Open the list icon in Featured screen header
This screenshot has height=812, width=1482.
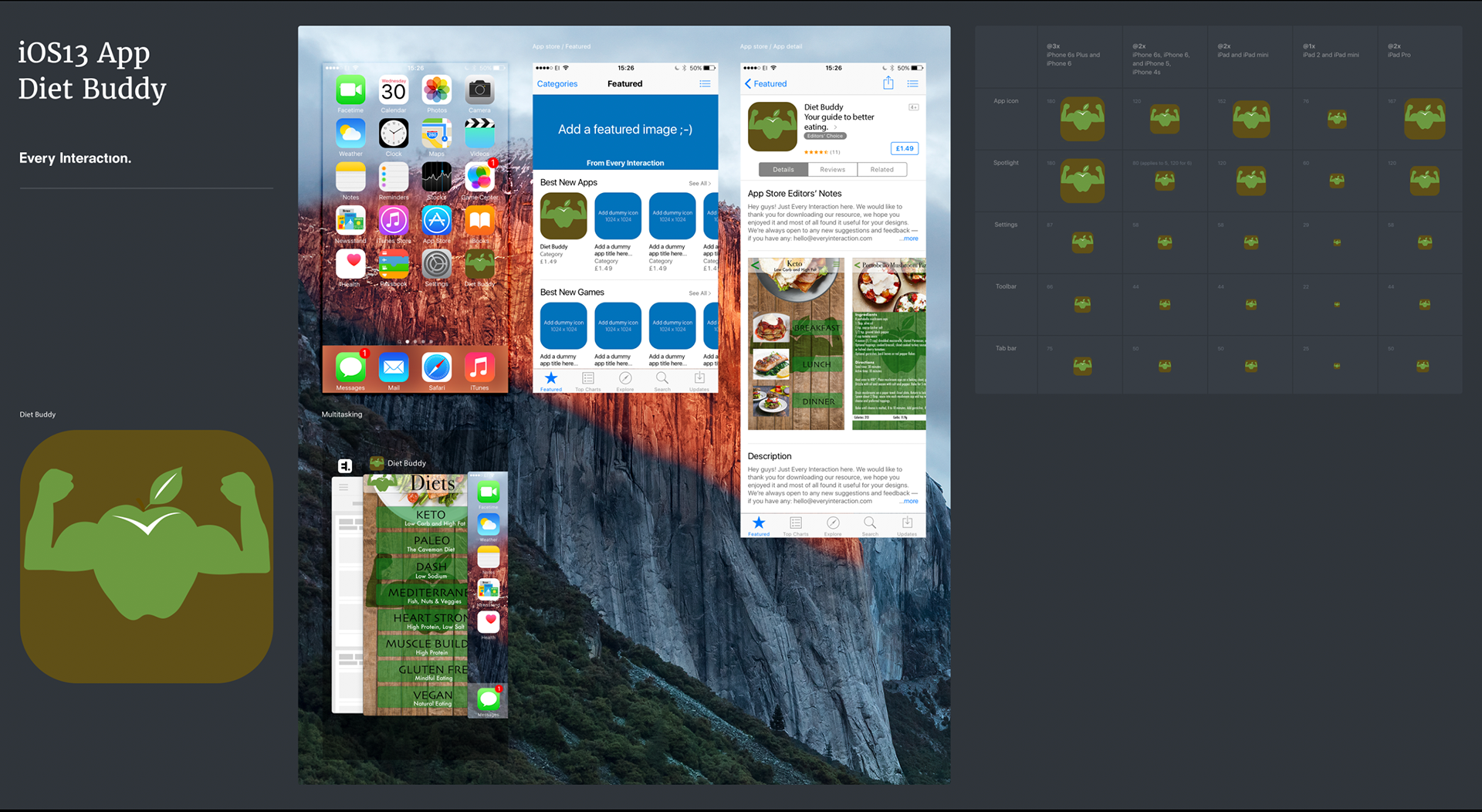click(705, 83)
